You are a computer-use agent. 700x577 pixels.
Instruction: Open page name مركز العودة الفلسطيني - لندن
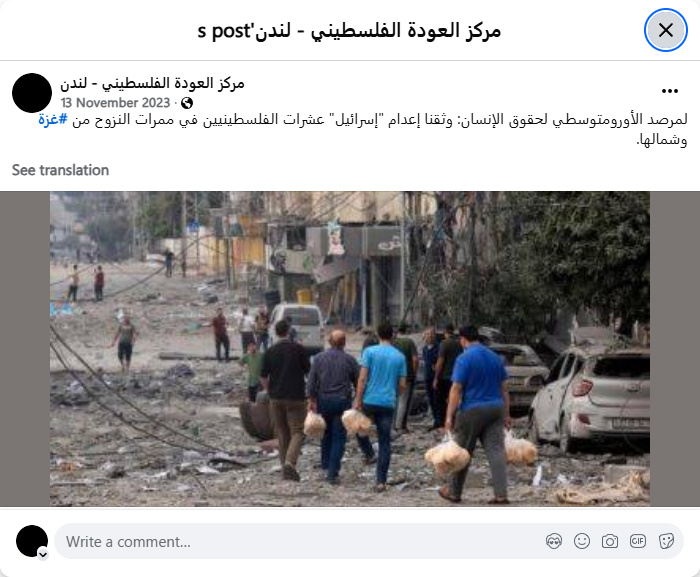[x=152, y=84]
